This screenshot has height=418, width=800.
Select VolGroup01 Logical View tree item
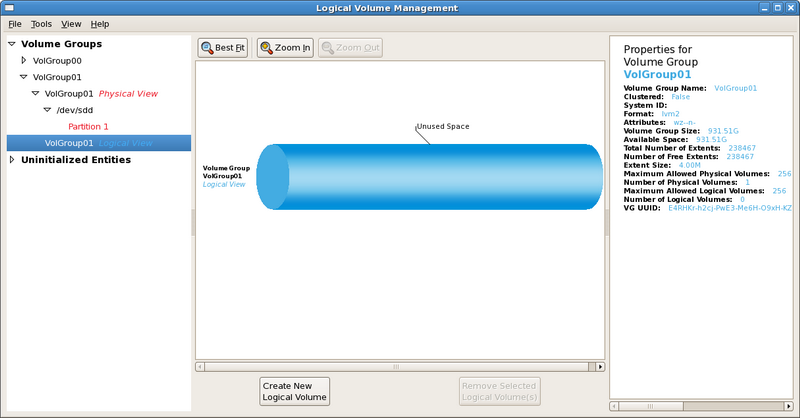pyautogui.click(x=98, y=143)
